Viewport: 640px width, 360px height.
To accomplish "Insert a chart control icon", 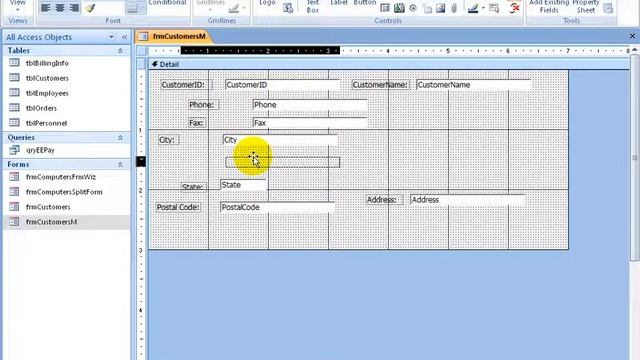I will (399, 8).
